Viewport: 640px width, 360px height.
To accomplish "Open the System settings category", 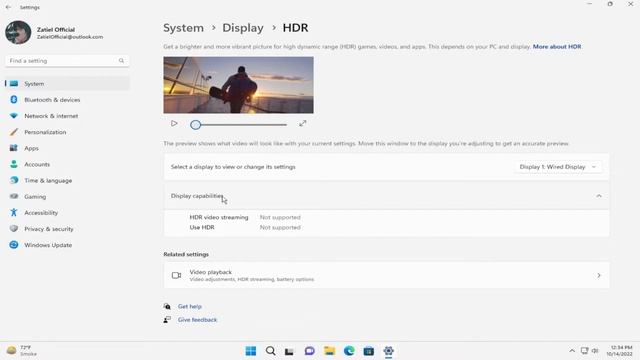I will pos(67,84).
